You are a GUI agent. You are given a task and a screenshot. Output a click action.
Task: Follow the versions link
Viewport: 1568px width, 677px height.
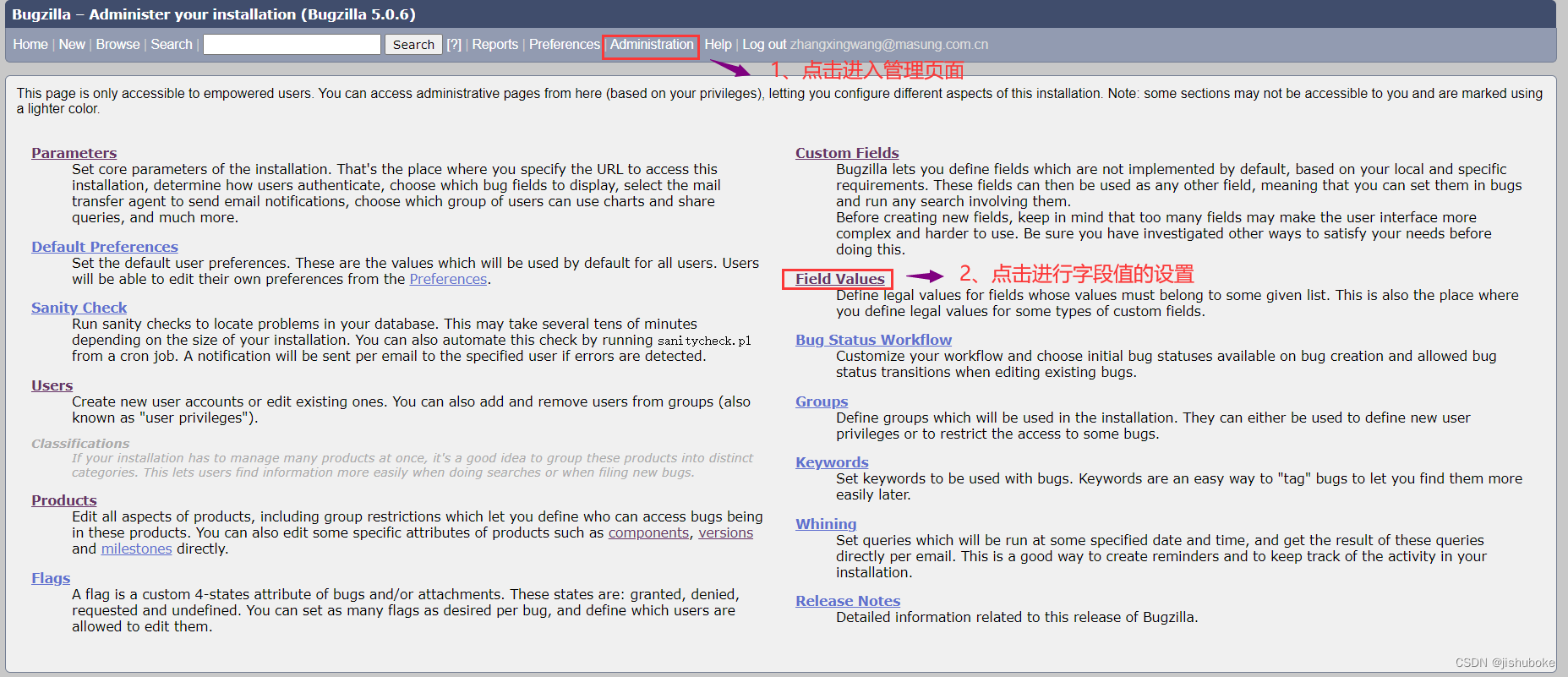point(725,532)
